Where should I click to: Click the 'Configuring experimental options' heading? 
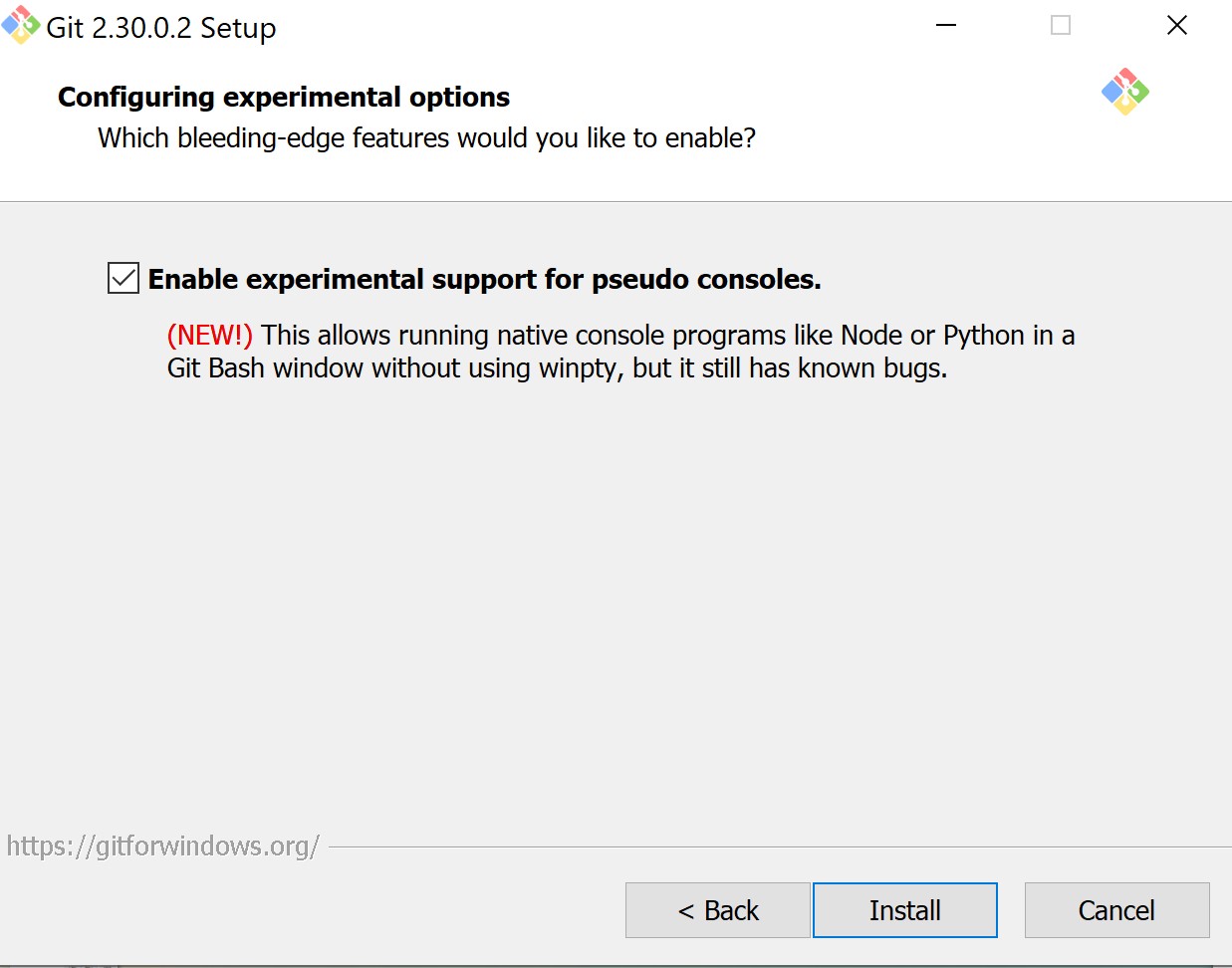pos(284,97)
